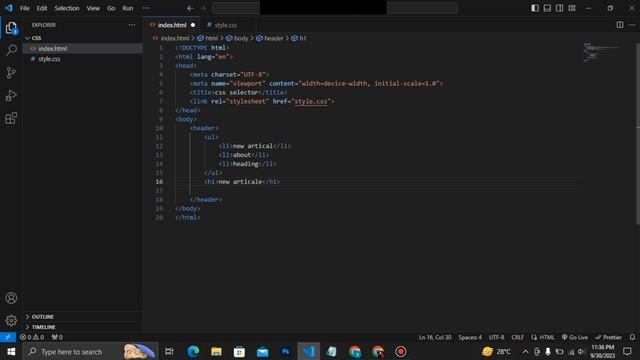Go back with the navigation arrow
The image size is (640, 360).
(x=190, y=8)
